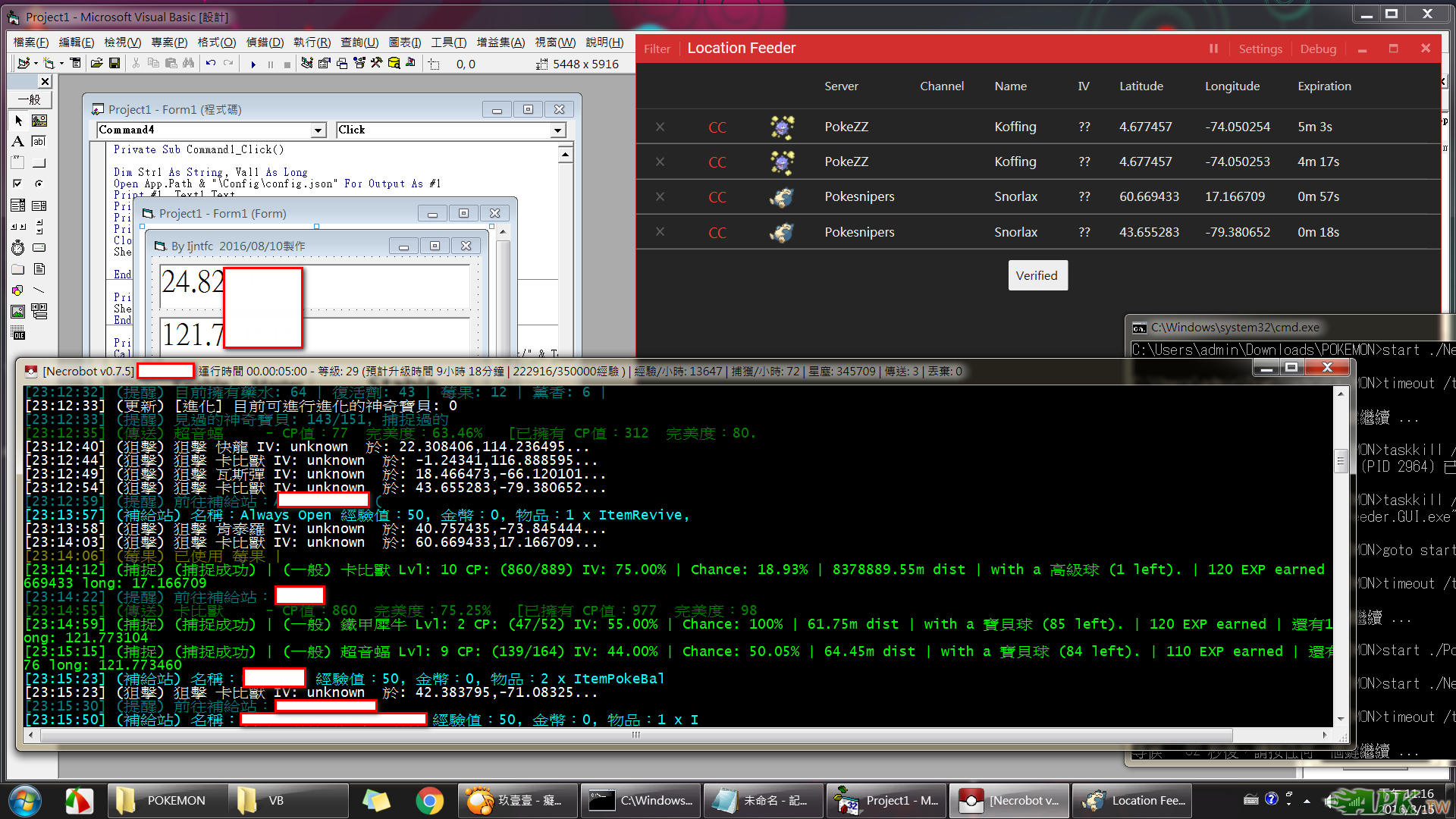Select the CommandButton control tool
The width and height of the screenshot is (1456, 819).
39,163
